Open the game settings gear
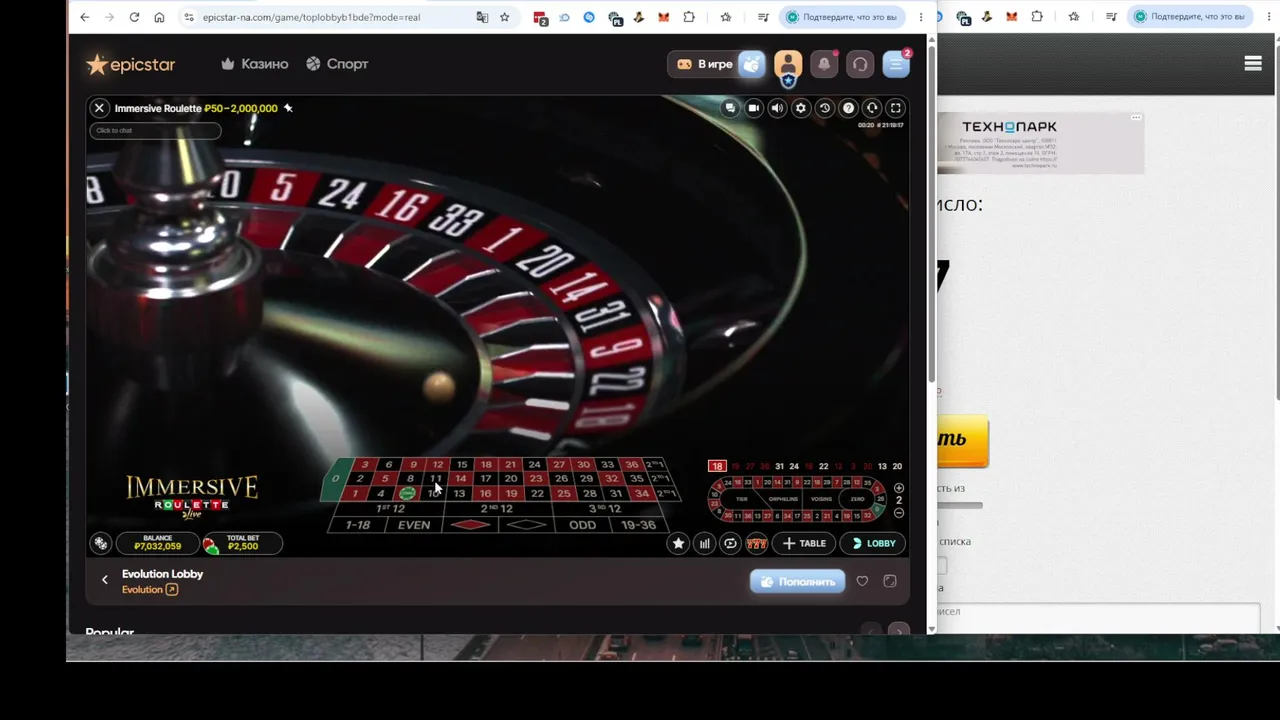This screenshot has width=1280, height=720. [x=801, y=108]
